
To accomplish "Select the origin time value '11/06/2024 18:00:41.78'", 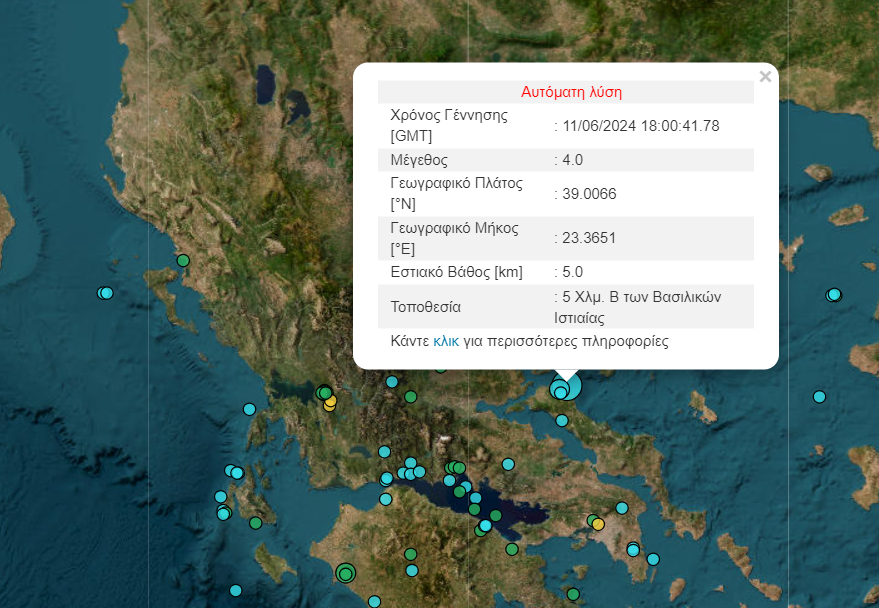I will (x=641, y=126).
